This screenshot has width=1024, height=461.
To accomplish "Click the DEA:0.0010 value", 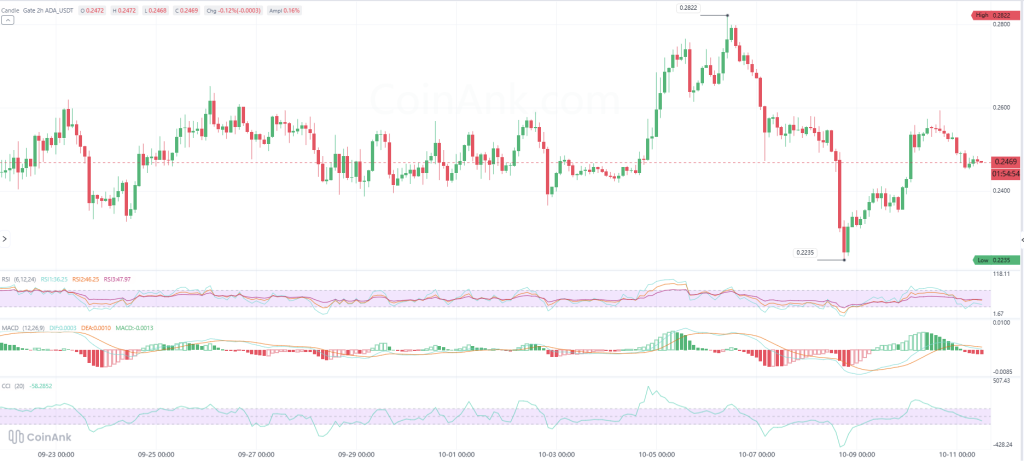I will coord(95,327).
